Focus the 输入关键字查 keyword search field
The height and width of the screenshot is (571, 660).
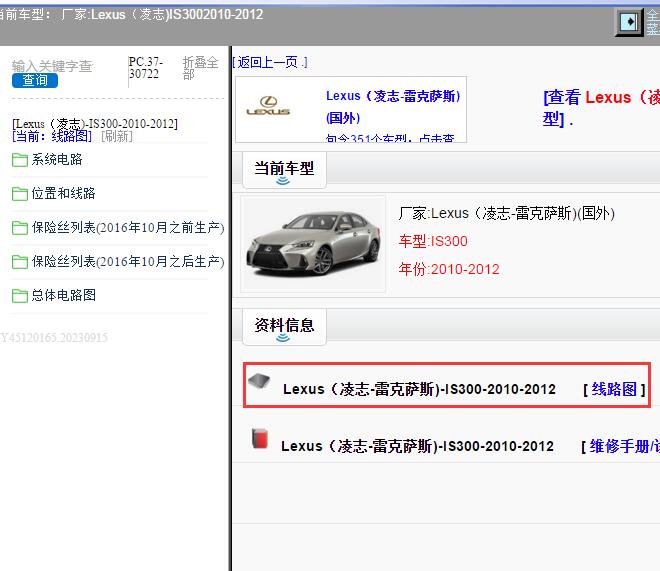coord(52,66)
